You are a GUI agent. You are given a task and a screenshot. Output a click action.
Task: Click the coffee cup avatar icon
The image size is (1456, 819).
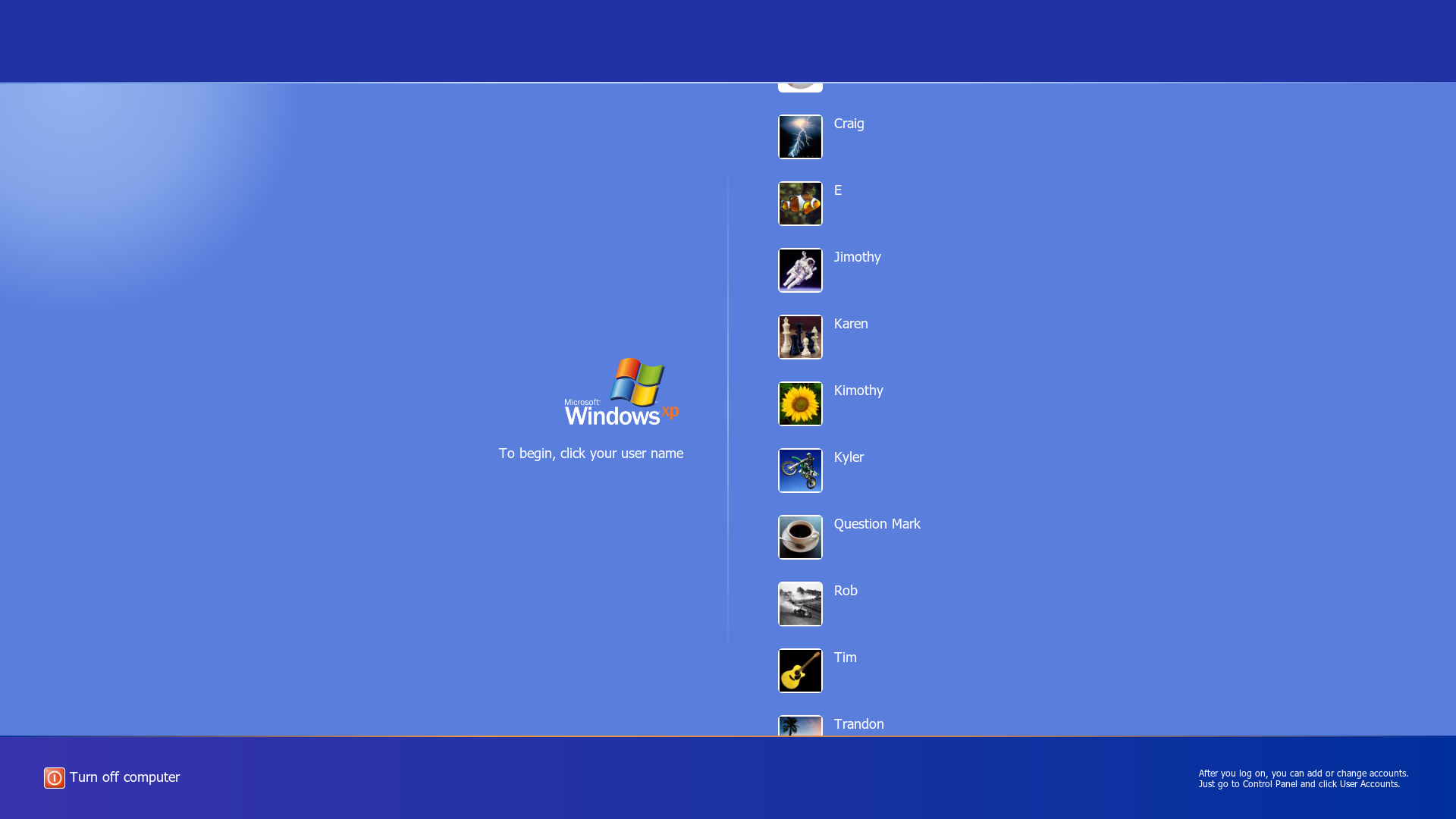click(x=800, y=537)
